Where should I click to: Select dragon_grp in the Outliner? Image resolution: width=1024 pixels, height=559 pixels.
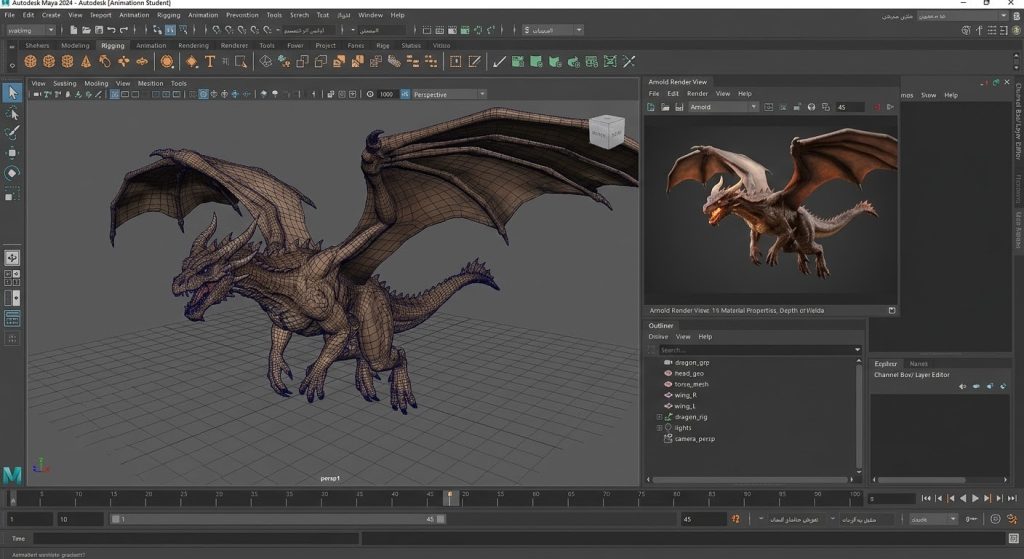[692, 362]
